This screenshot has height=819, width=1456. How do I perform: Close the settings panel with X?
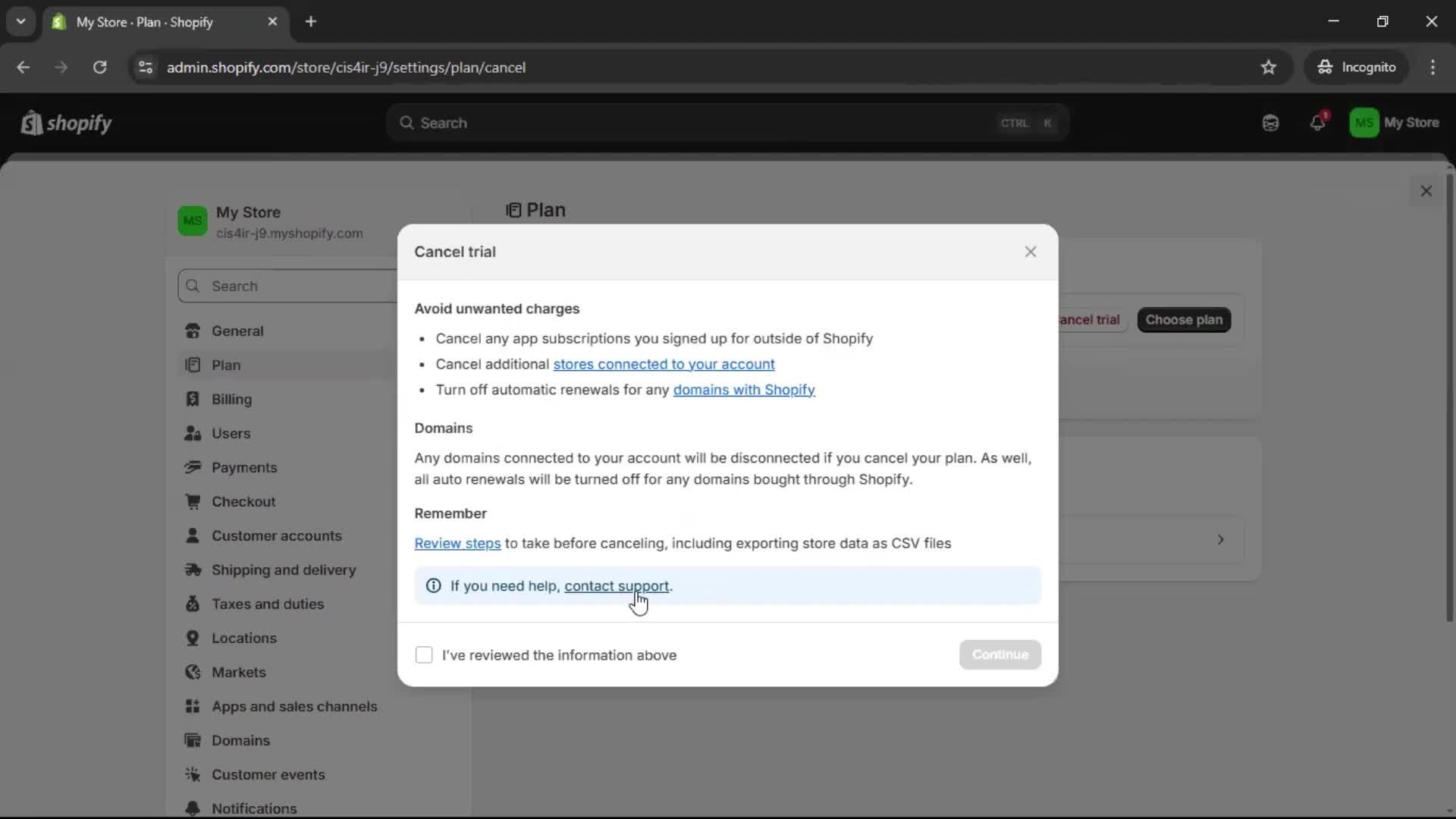click(x=1426, y=191)
